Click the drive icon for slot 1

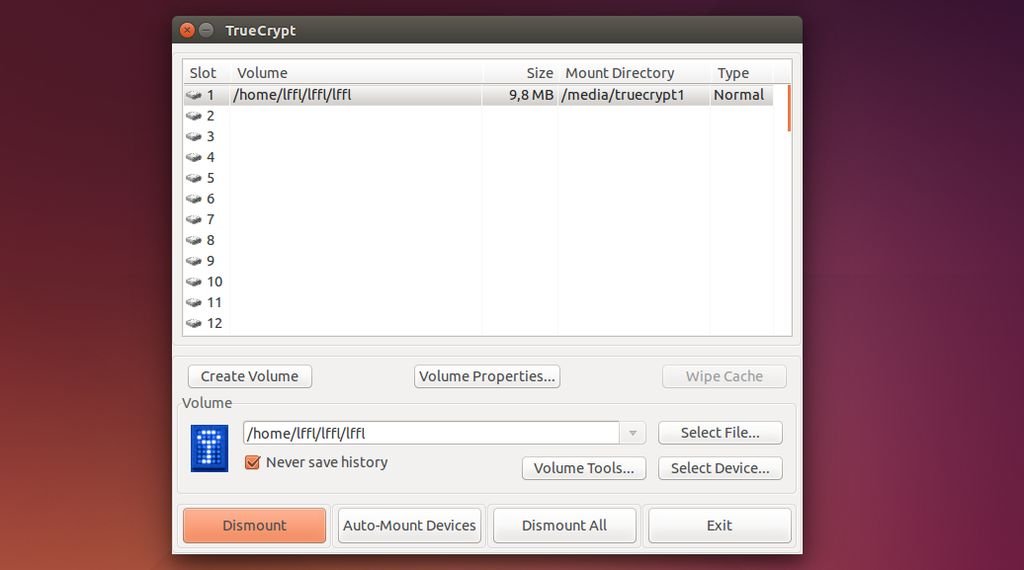click(x=194, y=95)
